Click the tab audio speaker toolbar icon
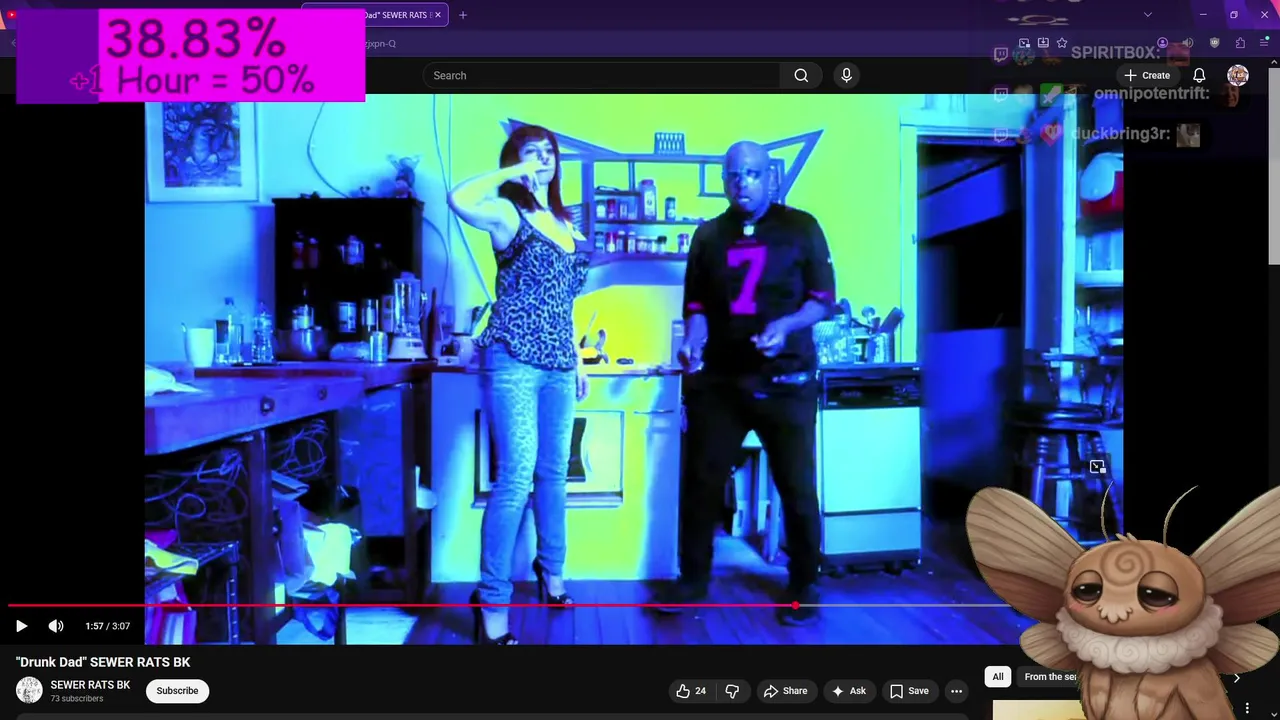The image size is (1280, 720). 1188,43
